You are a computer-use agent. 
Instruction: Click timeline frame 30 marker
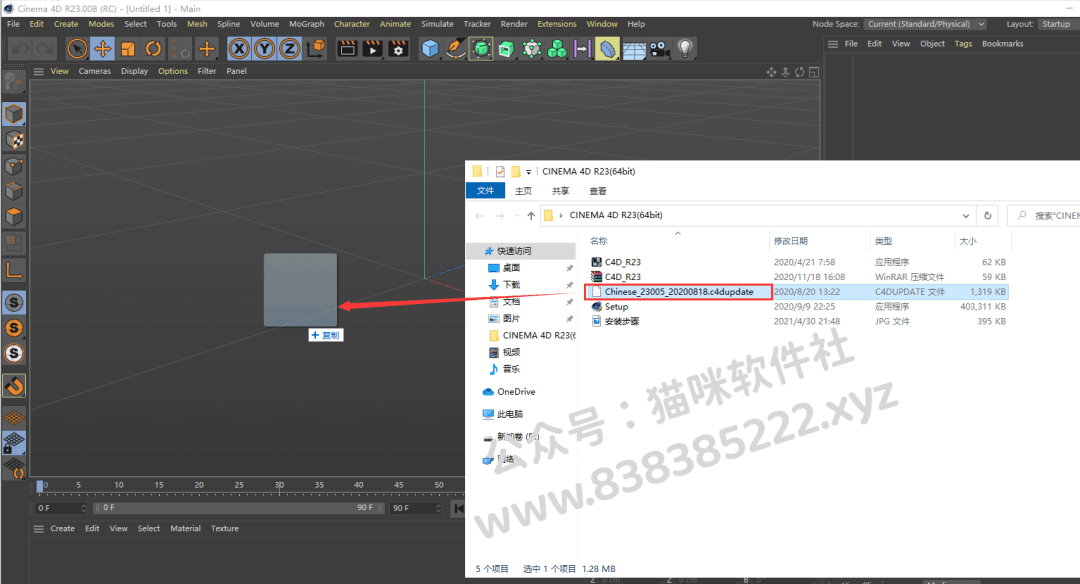(x=279, y=486)
